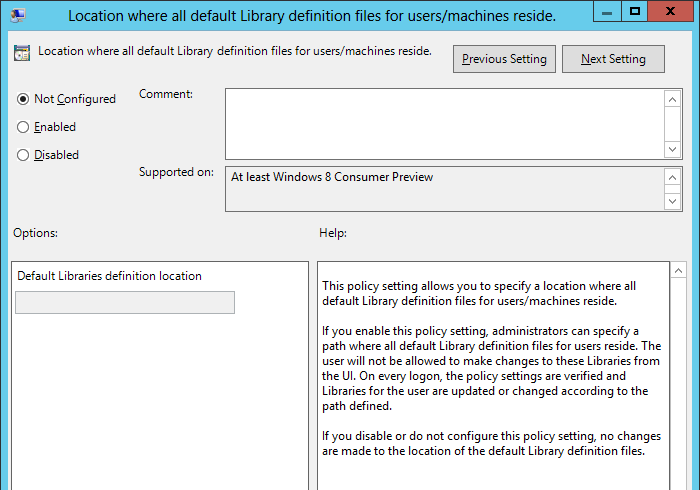The width and height of the screenshot is (700, 490).
Task: Click the policy setting icon beside the heading
Action: (22, 53)
